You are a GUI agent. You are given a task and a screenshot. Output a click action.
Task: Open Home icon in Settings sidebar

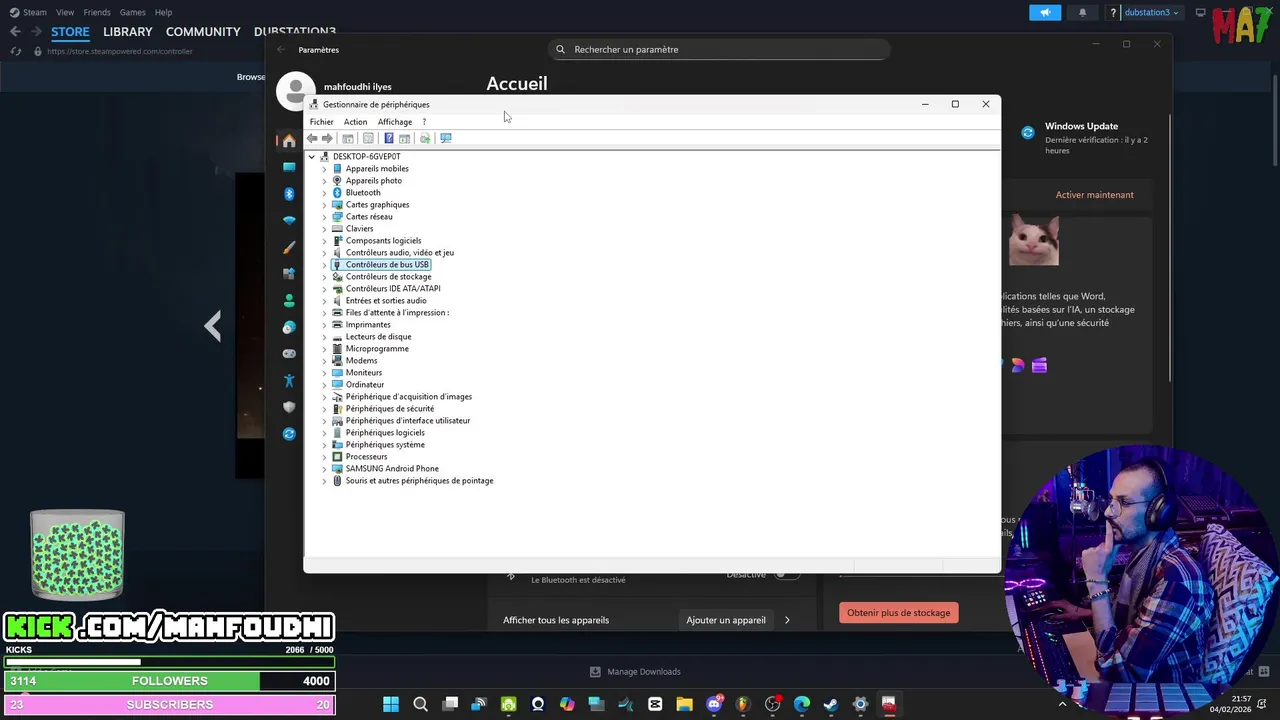[289, 140]
